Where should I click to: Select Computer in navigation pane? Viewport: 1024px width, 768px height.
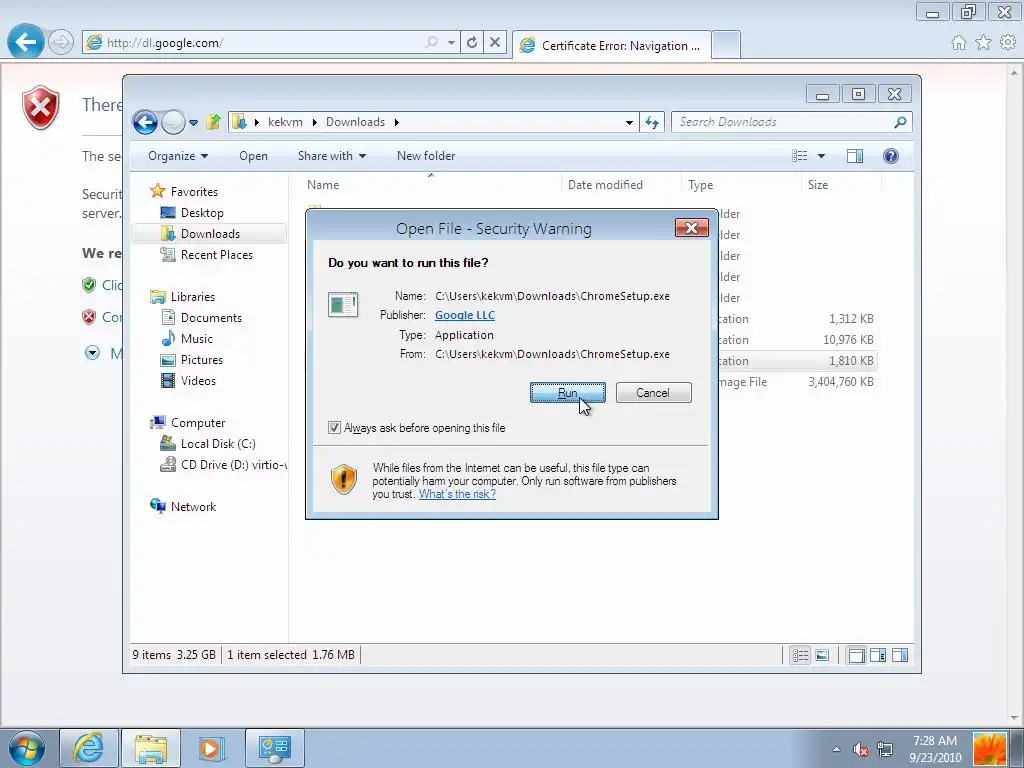pos(197,423)
